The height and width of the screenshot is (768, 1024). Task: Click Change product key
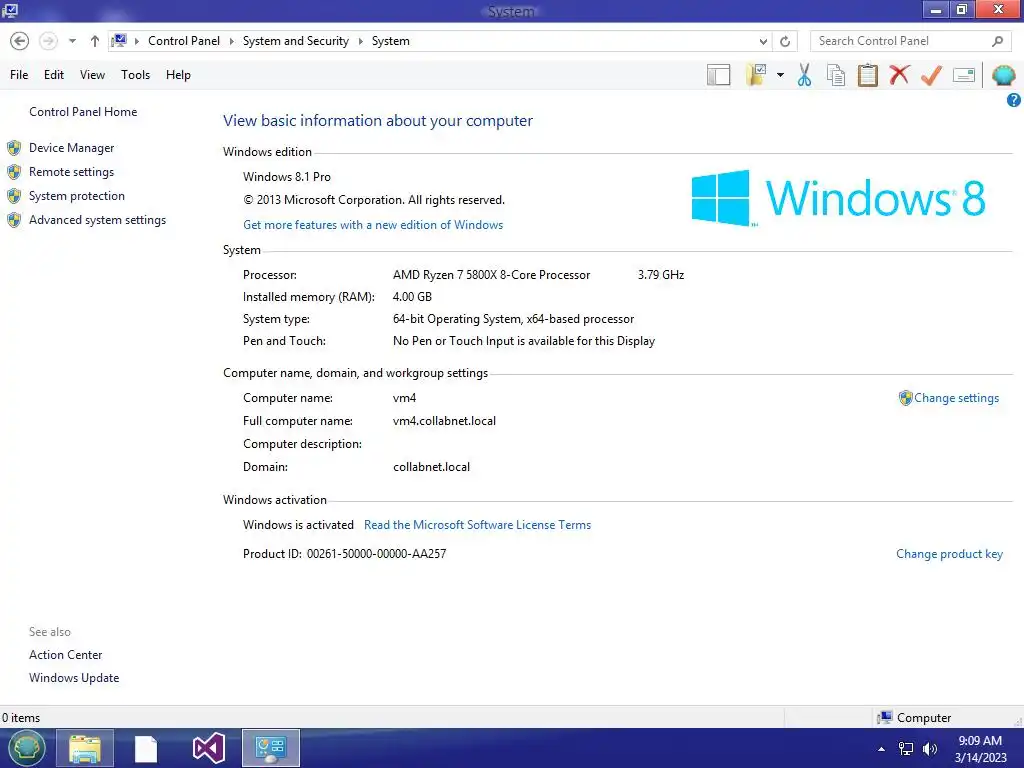click(x=949, y=554)
